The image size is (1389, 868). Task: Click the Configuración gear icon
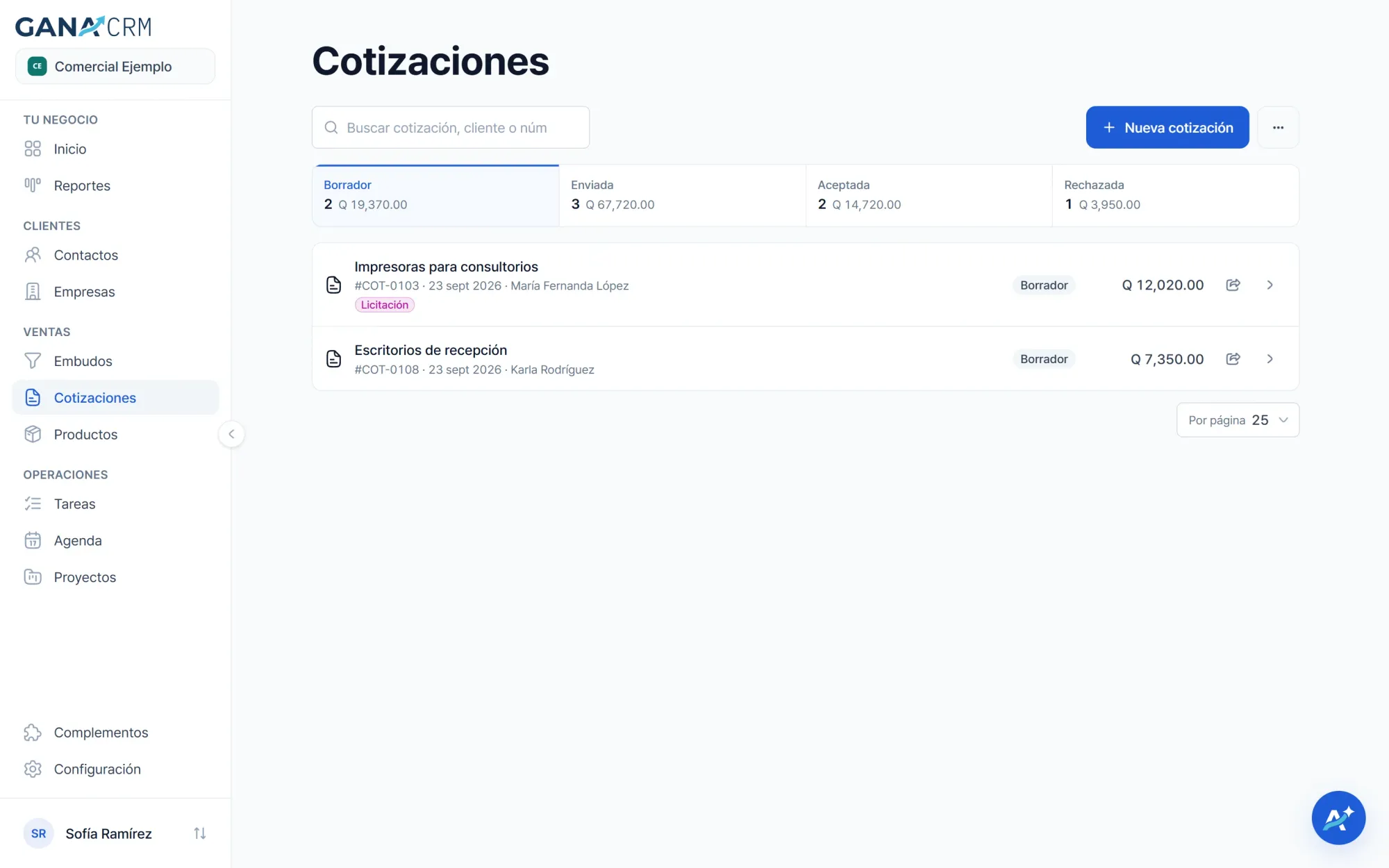pyautogui.click(x=33, y=769)
